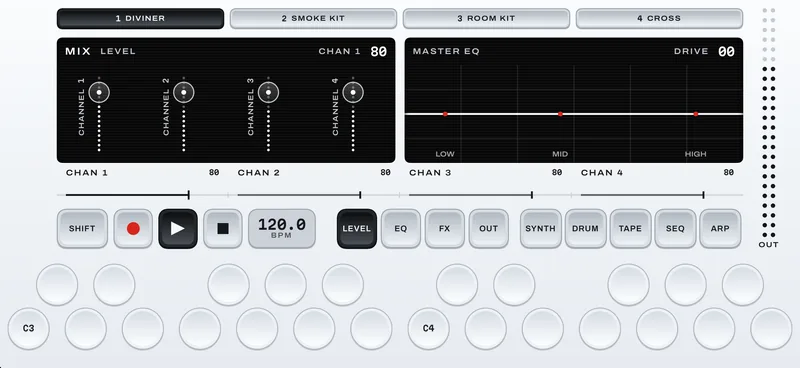The width and height of the screenshot is (800, 368).
Task: Select the LEVEL mix mode button
Action: pyautogui.click(x=357, y=229)
